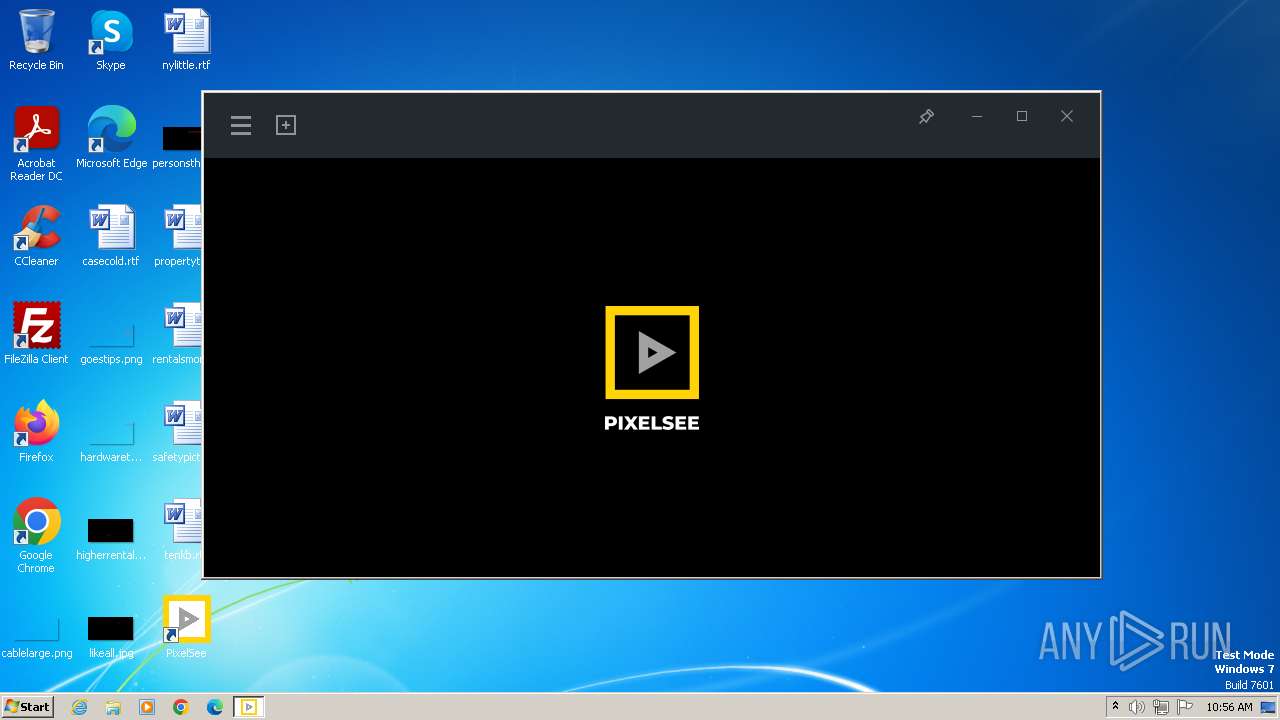Open Edge from the taskbar
The height and width of the screenshot is (720, 1280).
215,707
